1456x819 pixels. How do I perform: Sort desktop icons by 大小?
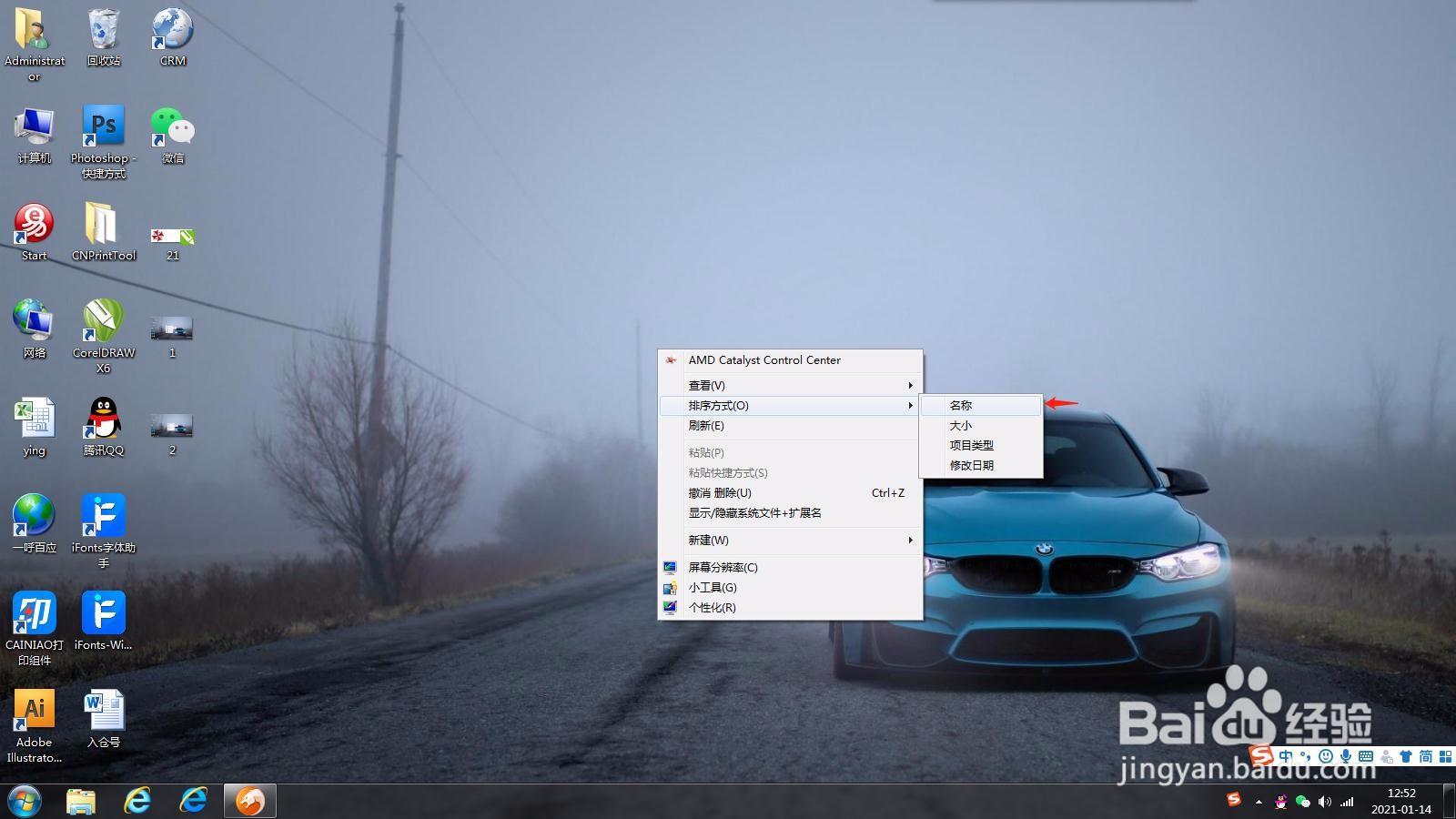pos(981,426)
